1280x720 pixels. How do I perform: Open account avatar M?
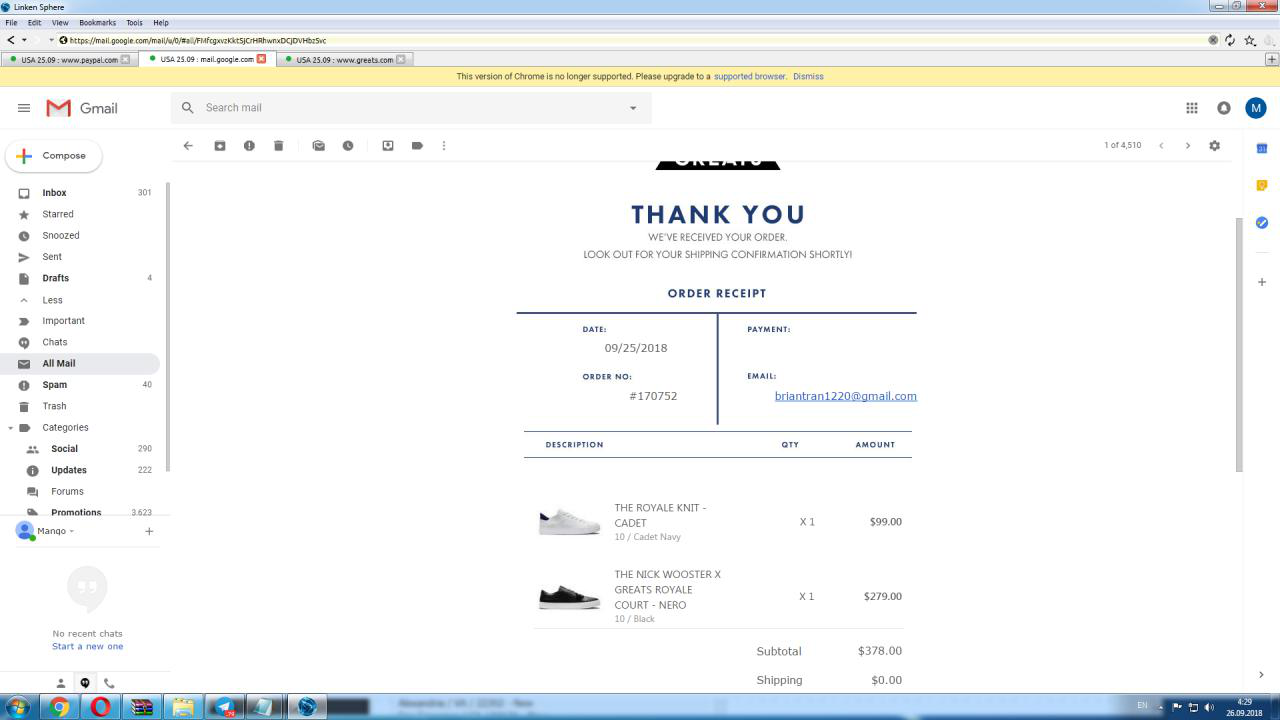(x=1256, y=108)
